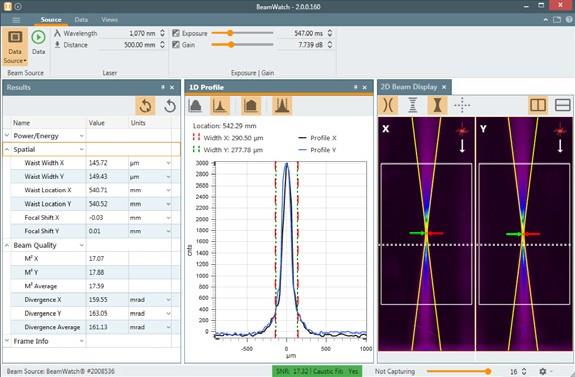Open units dropdown for Waist Width X
575x377 pixels.
[x=168, y=163]
